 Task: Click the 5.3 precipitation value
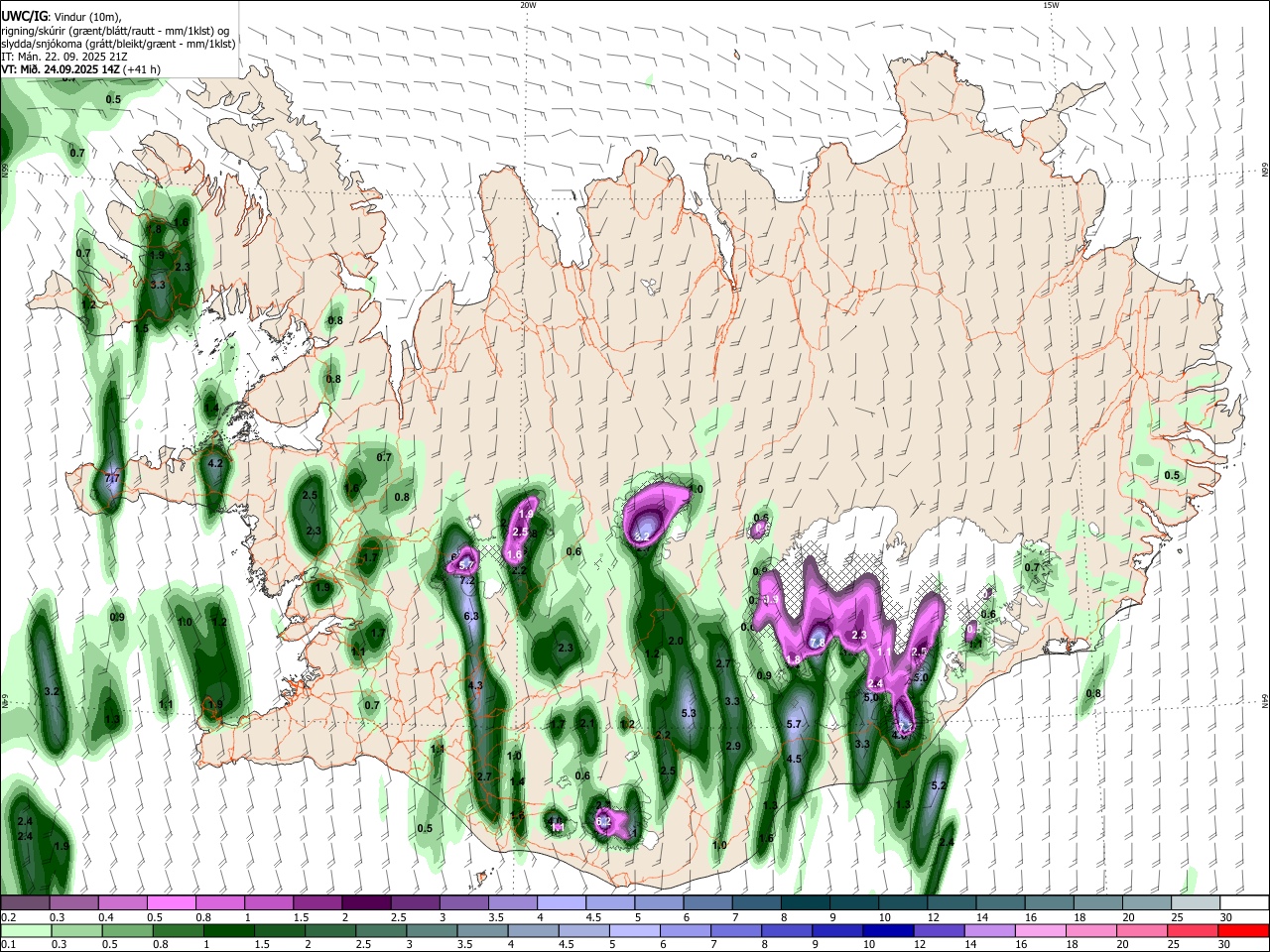pyautogui.click(x=689, y=713)
